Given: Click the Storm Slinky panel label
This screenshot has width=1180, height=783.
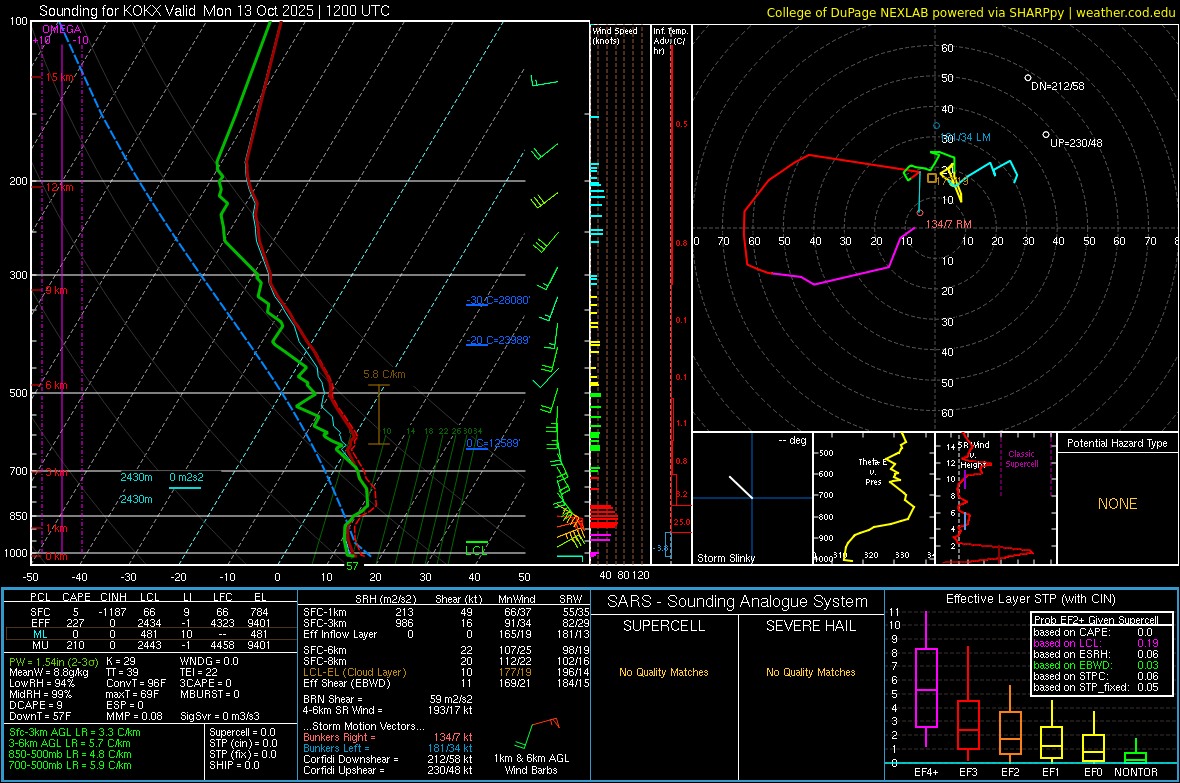Looking at the screenshot, I should tap(725, 558).
